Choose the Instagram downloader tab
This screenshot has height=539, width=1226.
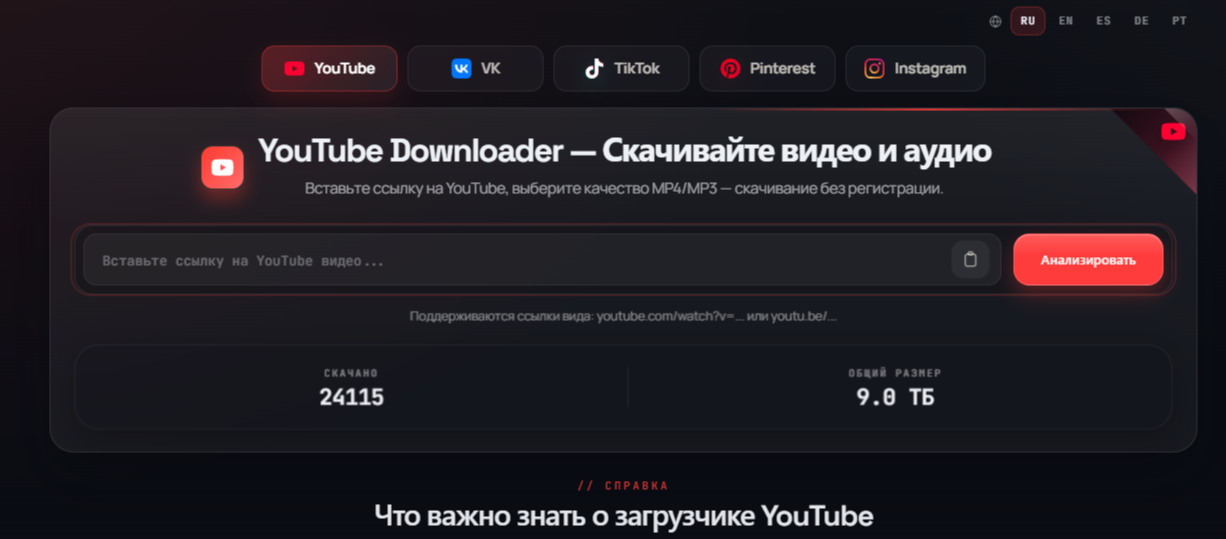[915, 69]
